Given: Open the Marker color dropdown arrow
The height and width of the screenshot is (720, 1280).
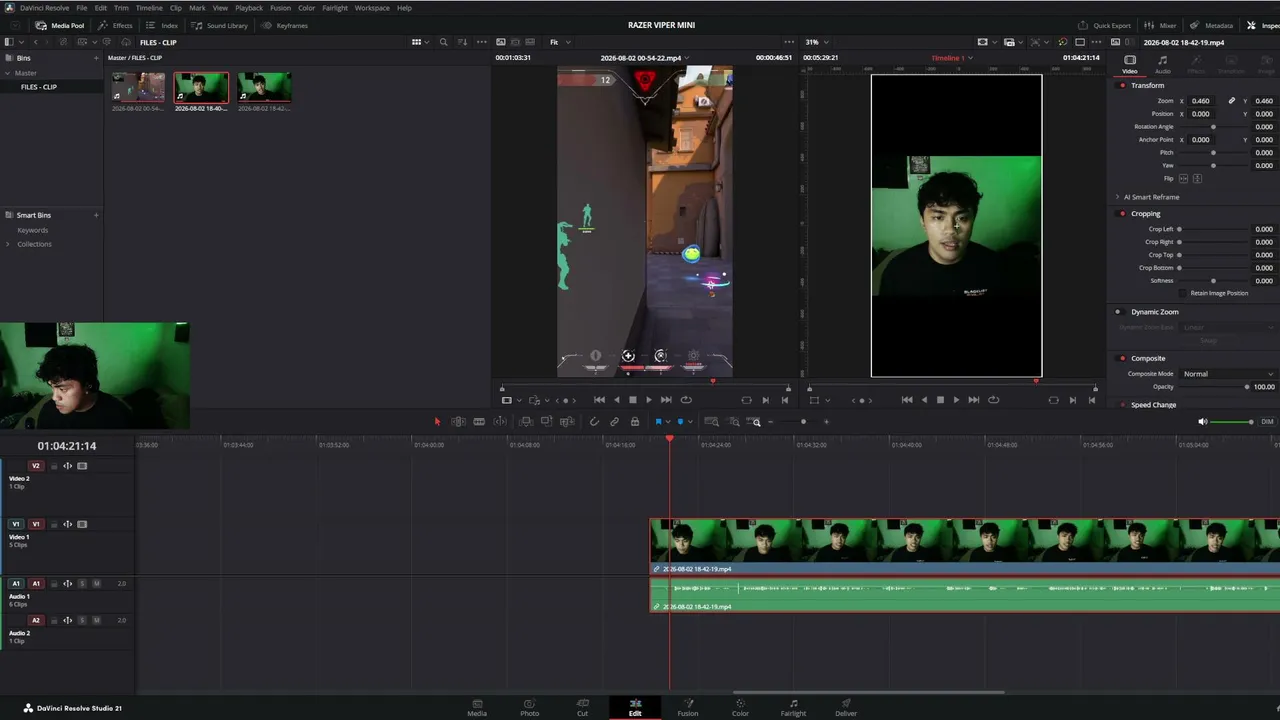Looking at the screenshot, I should pyautogui.click(x=689, y=422).
